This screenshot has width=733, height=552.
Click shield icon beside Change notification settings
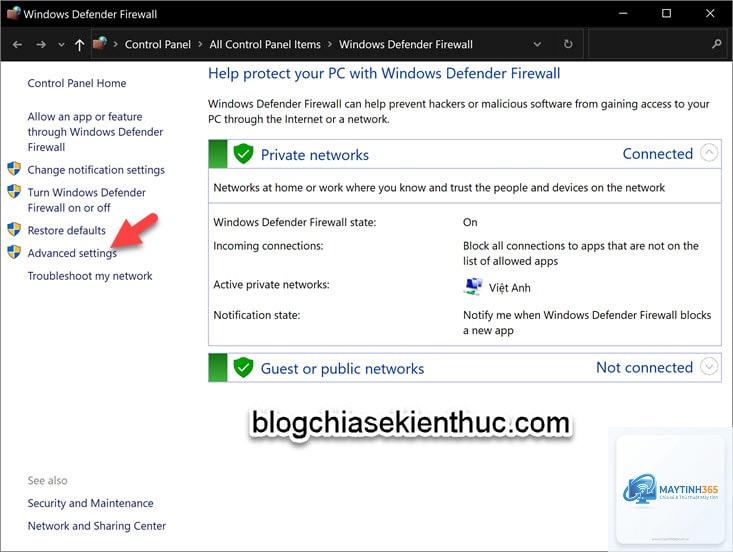[x=14, y=169]
